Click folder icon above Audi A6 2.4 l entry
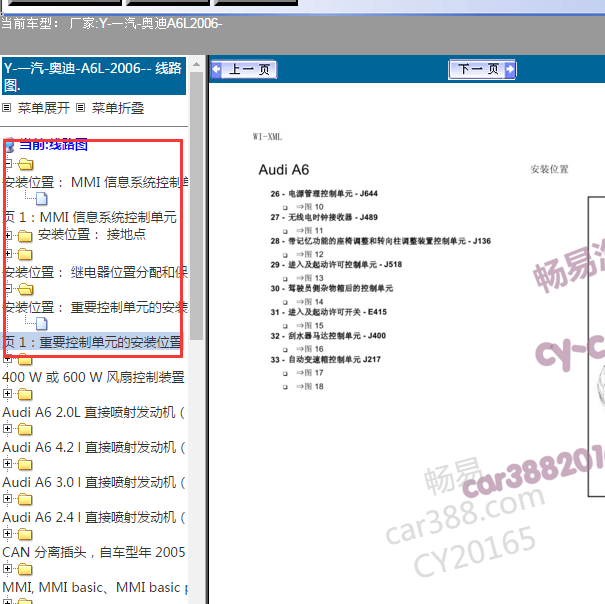 coord(25,499)
